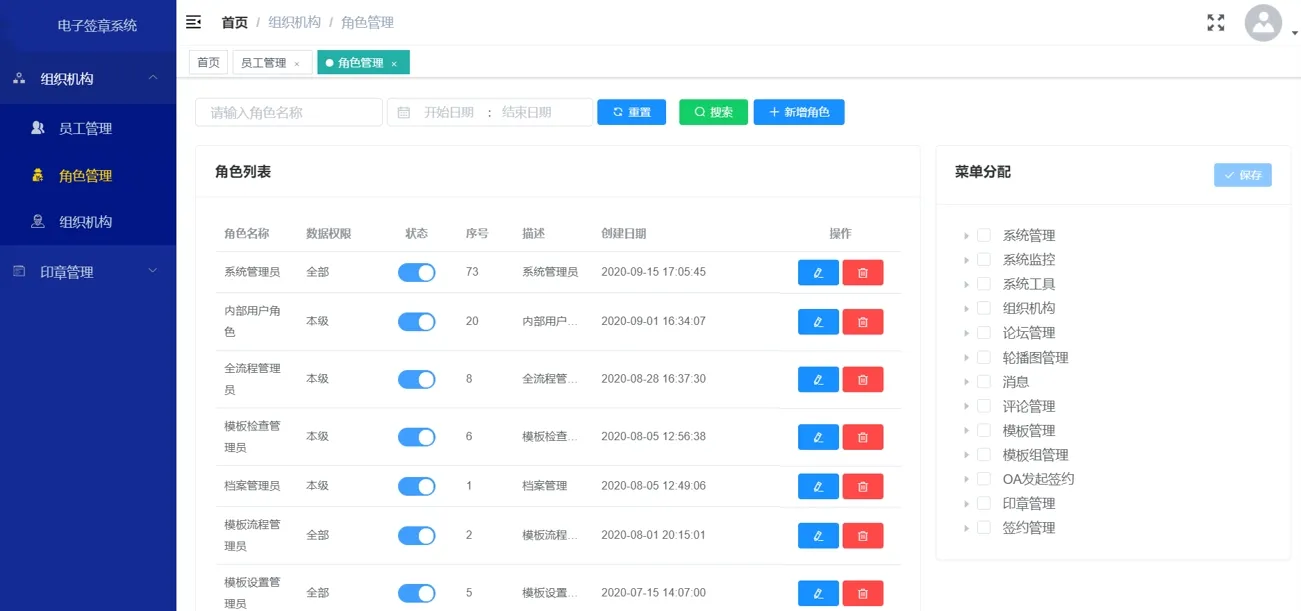Toggle status switch for 模板流程管理员
This screenshot has height=611, width=1301.
417,536
